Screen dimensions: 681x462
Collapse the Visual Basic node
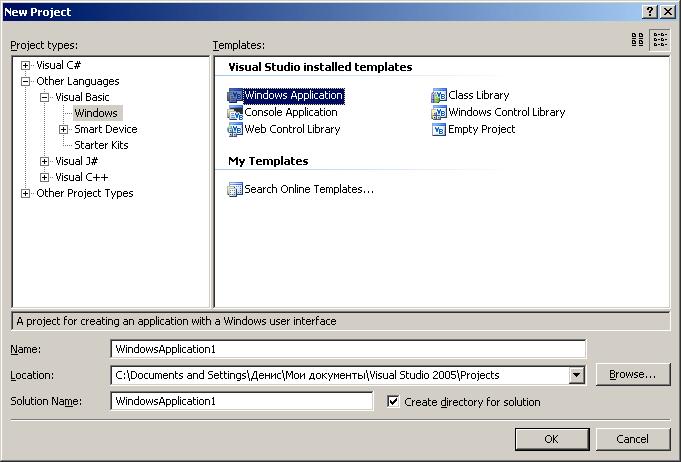tap(44, 98)
